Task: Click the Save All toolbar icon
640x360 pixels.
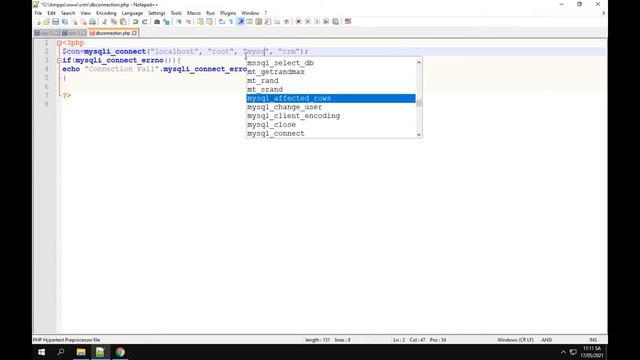Action: [64, 22]
